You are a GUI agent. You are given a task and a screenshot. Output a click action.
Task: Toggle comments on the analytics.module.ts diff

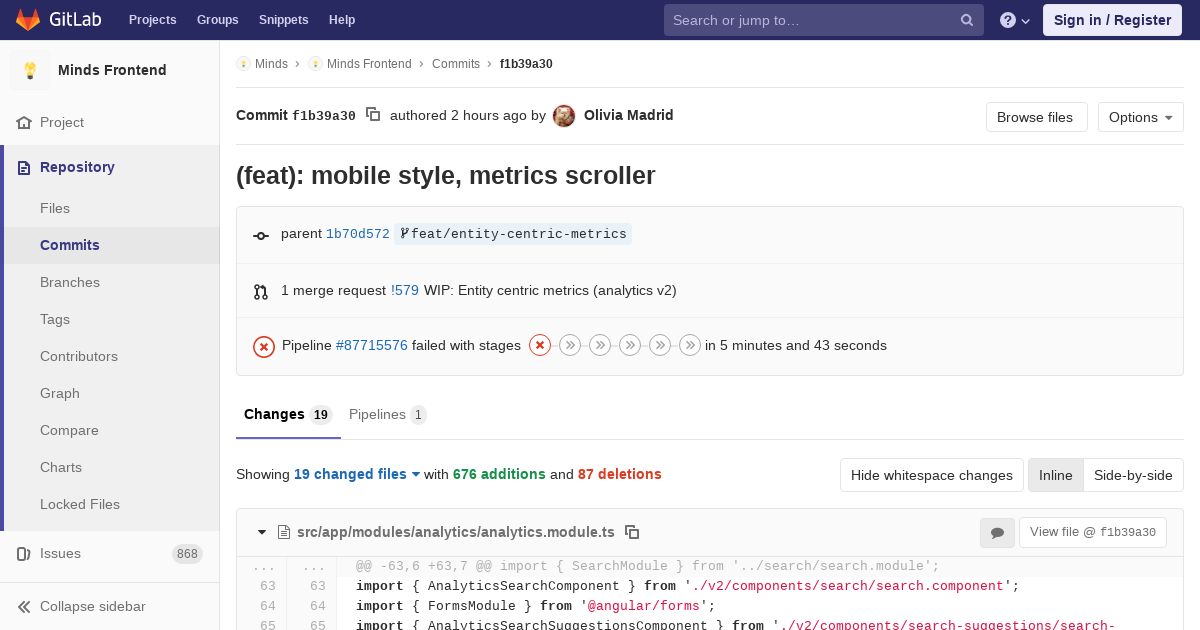(x=997, y=533)
